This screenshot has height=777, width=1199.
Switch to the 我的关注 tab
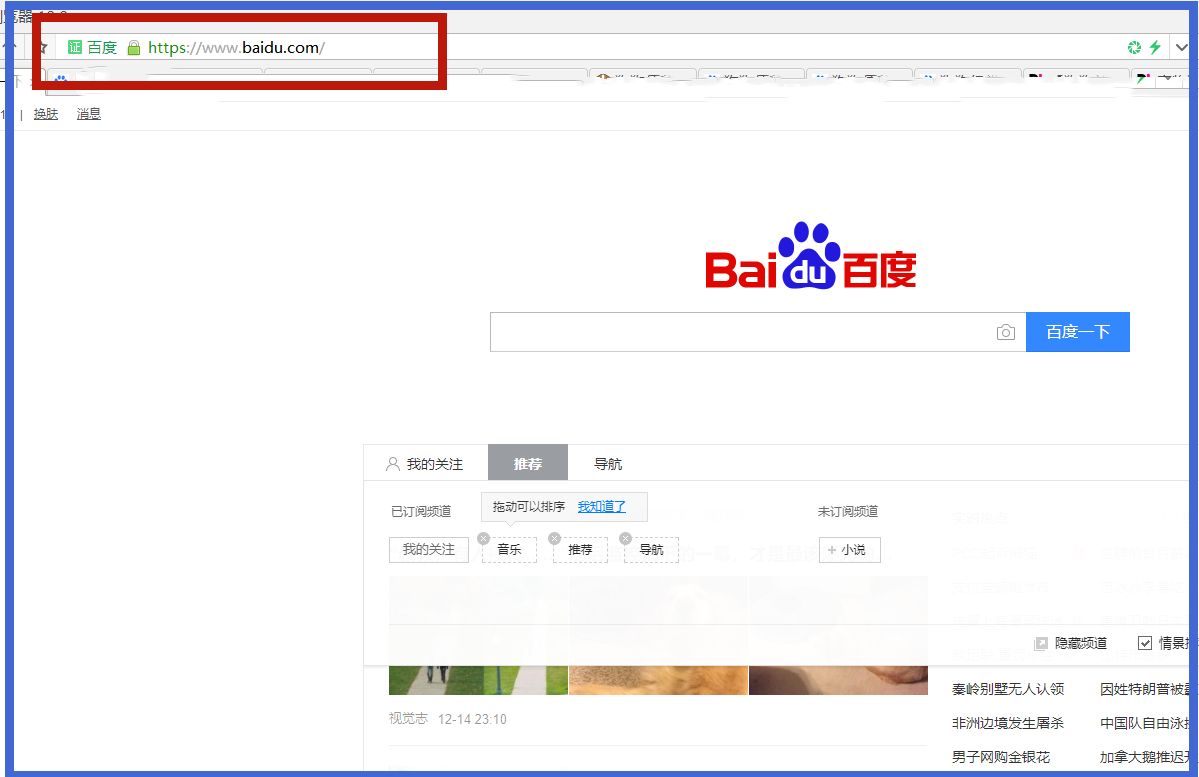[426, 463]
